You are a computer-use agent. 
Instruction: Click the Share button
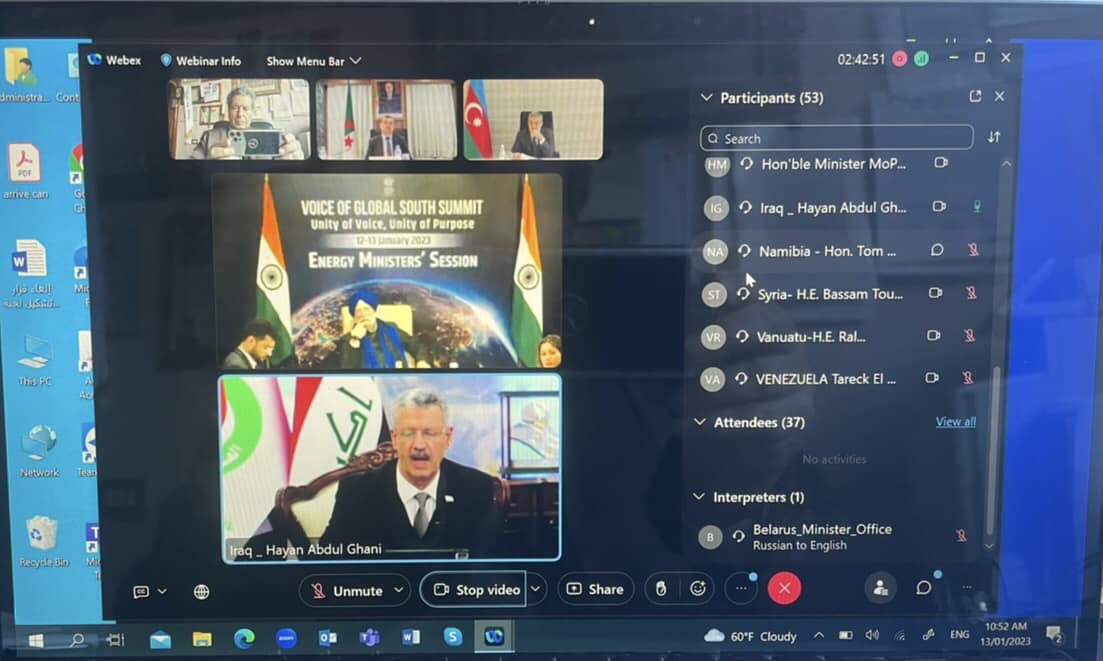[595, 590]
